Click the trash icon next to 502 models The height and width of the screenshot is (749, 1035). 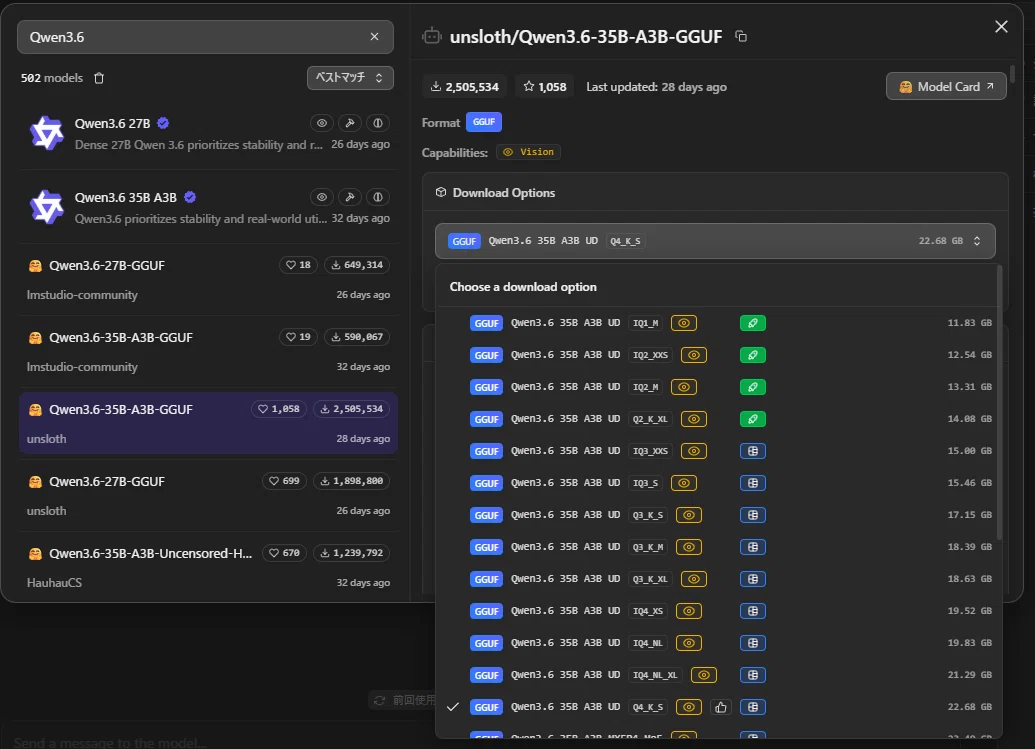[x=99, y=78]
